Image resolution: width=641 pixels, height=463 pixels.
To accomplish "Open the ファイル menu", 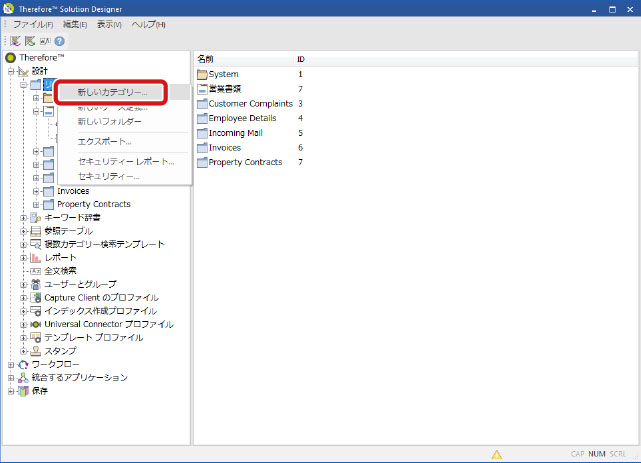I will pyautogui.click(x=32, y=24).
